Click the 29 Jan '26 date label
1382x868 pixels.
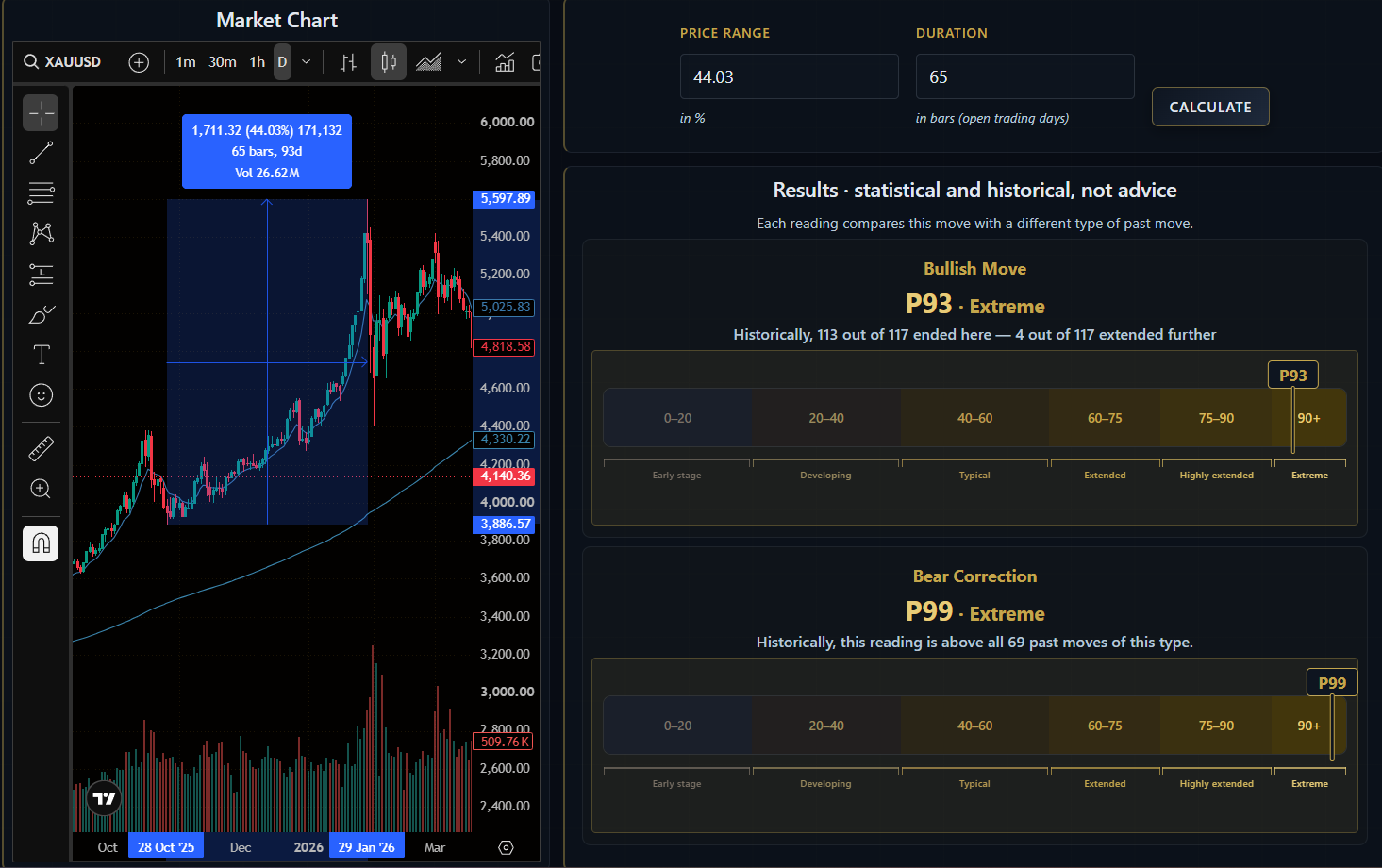(367, 847)
